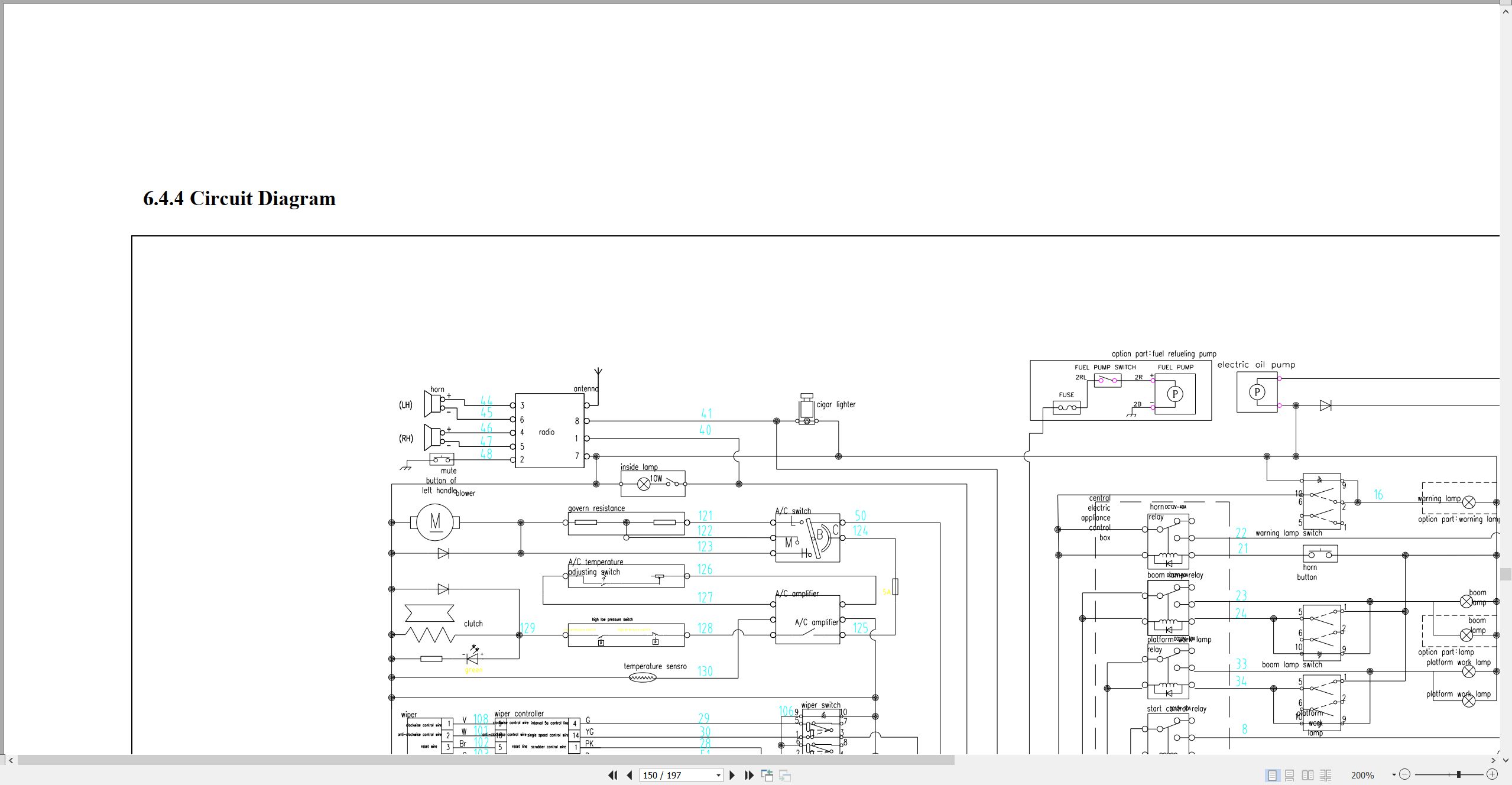This screenshot has width=1512, height=785.
Task: Click the temperature sensro label
Action: pos(655,666)
